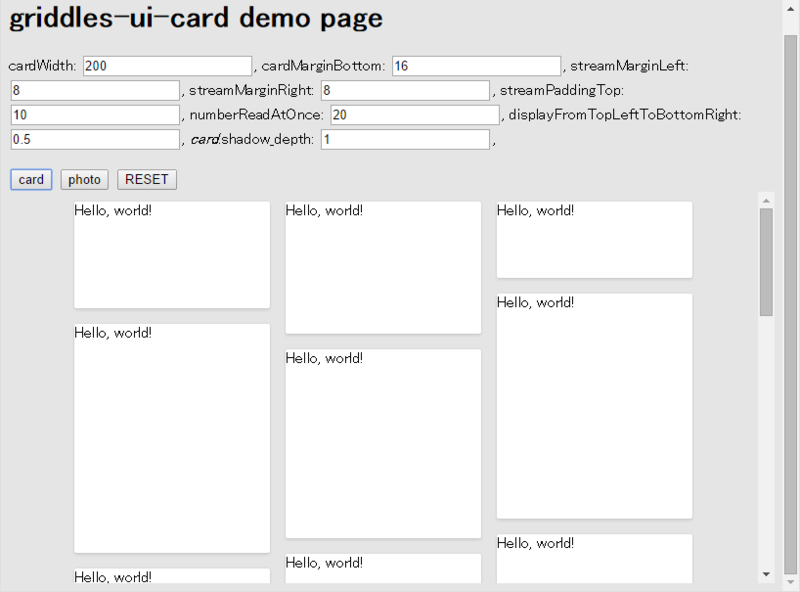Select the displayFromTopLeftToBottomRight field showing 0.5

[95, 139]
